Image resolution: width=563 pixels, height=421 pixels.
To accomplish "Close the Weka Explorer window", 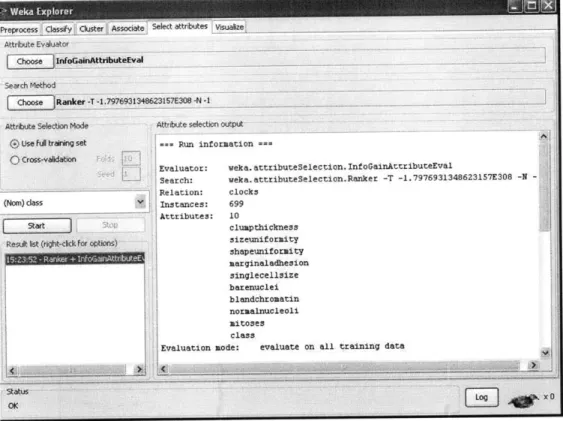I will [548, 5].
